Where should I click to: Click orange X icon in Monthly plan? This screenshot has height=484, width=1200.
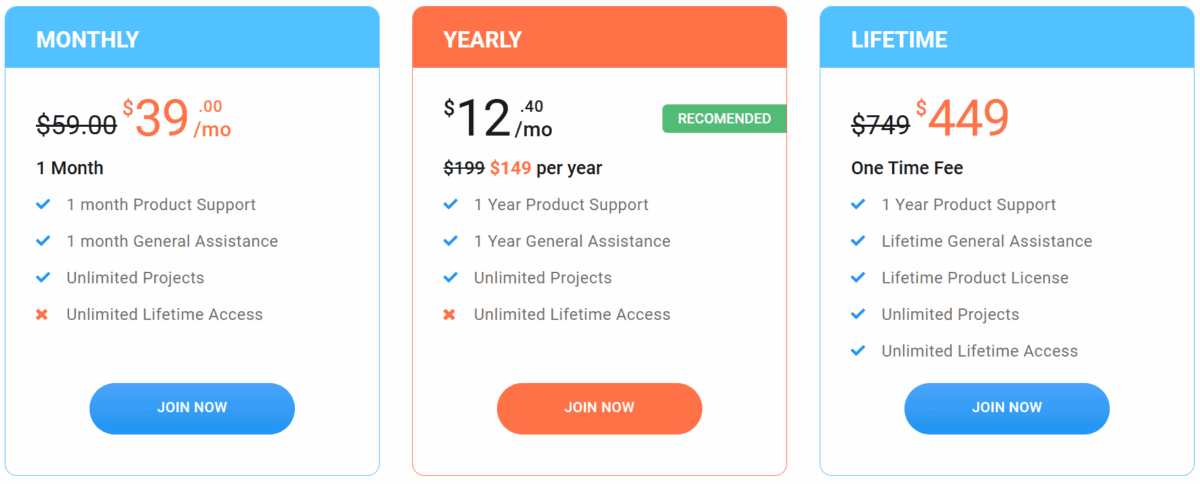pyautogui.click(x=42, y=314)
